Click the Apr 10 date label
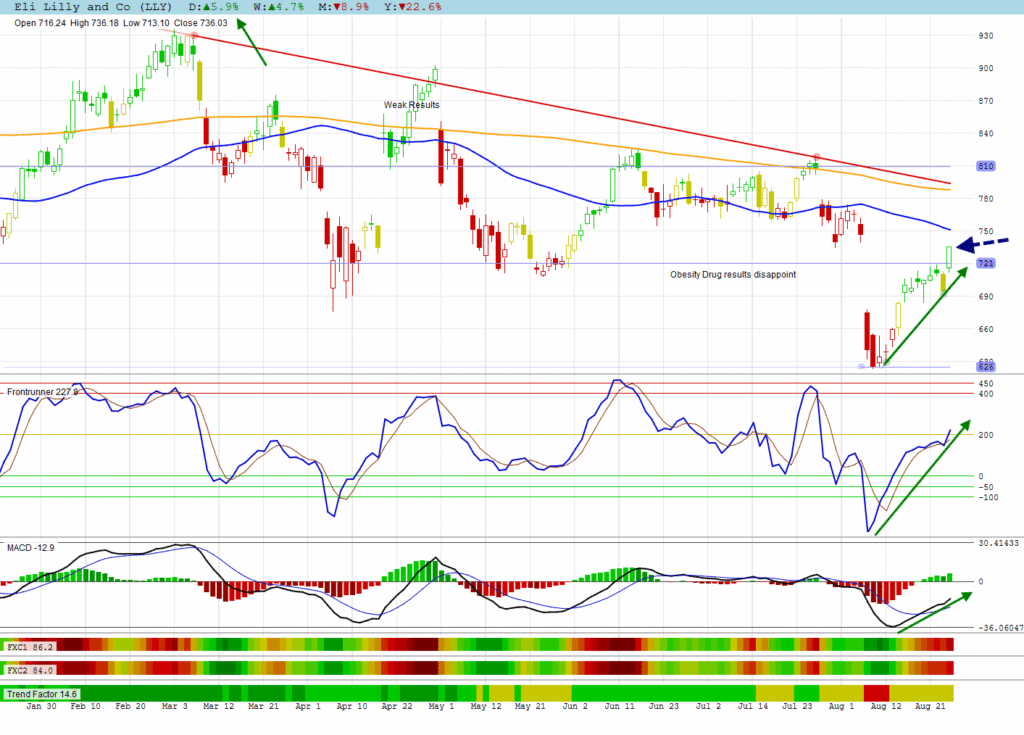This screenshot has height=735, width=1024. (x=352, y=706)
